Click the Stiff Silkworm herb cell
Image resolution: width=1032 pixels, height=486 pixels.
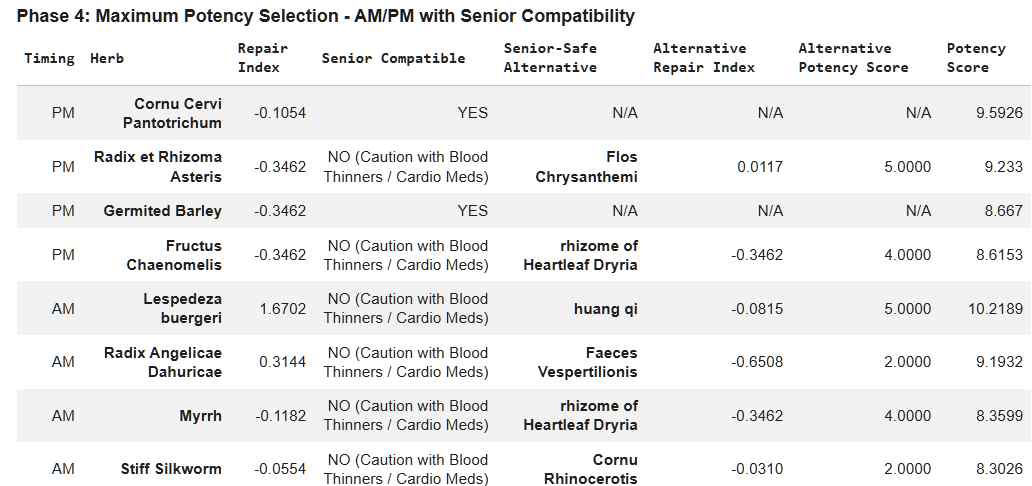coord(171,469)
